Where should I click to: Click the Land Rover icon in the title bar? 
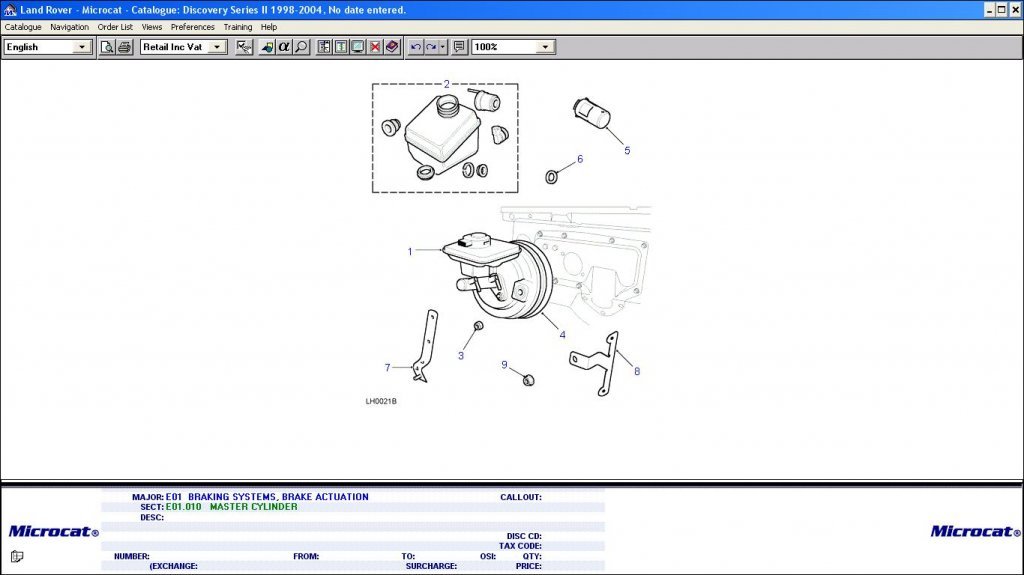[10, 10]
